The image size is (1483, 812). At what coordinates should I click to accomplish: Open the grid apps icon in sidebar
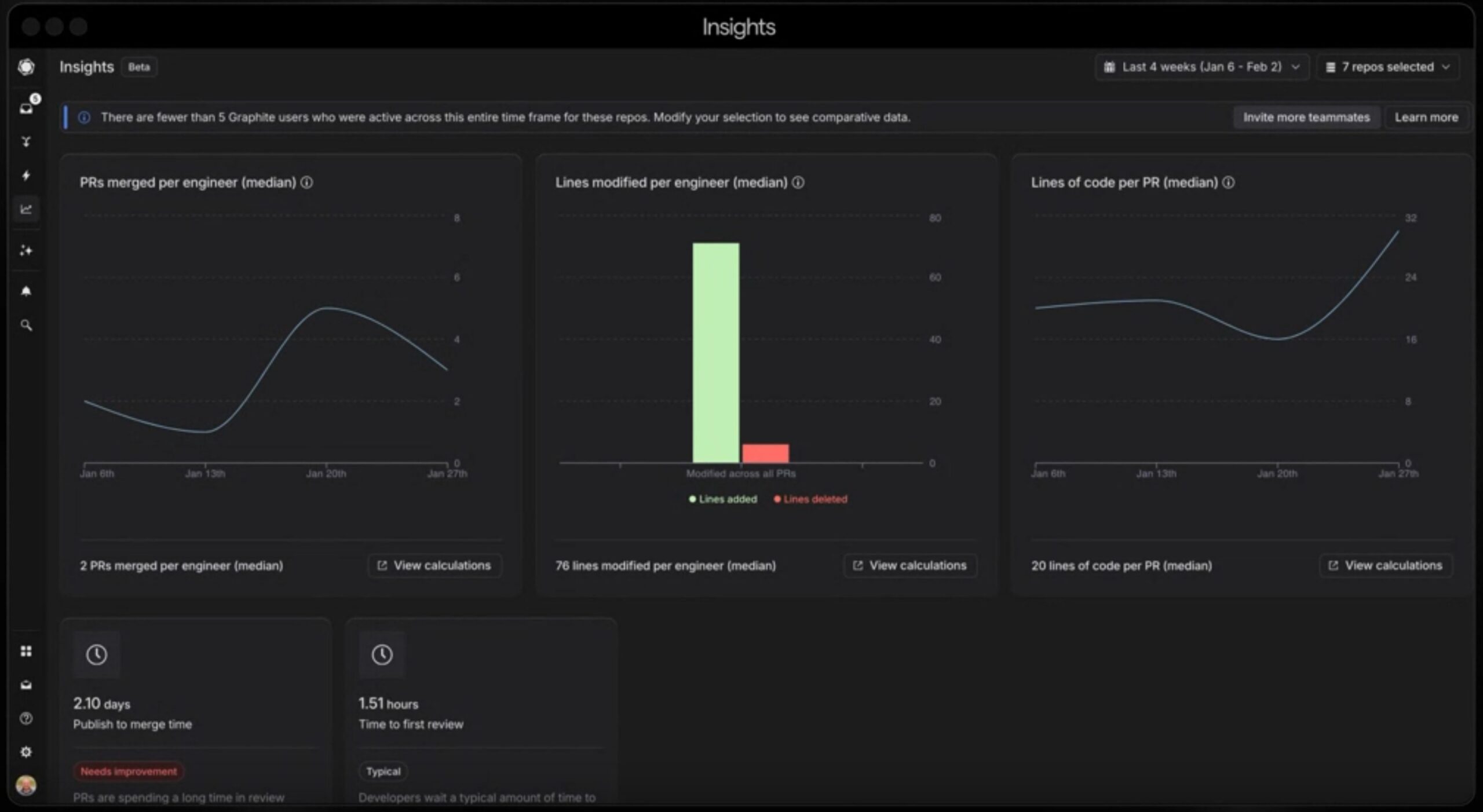point(26,651)
